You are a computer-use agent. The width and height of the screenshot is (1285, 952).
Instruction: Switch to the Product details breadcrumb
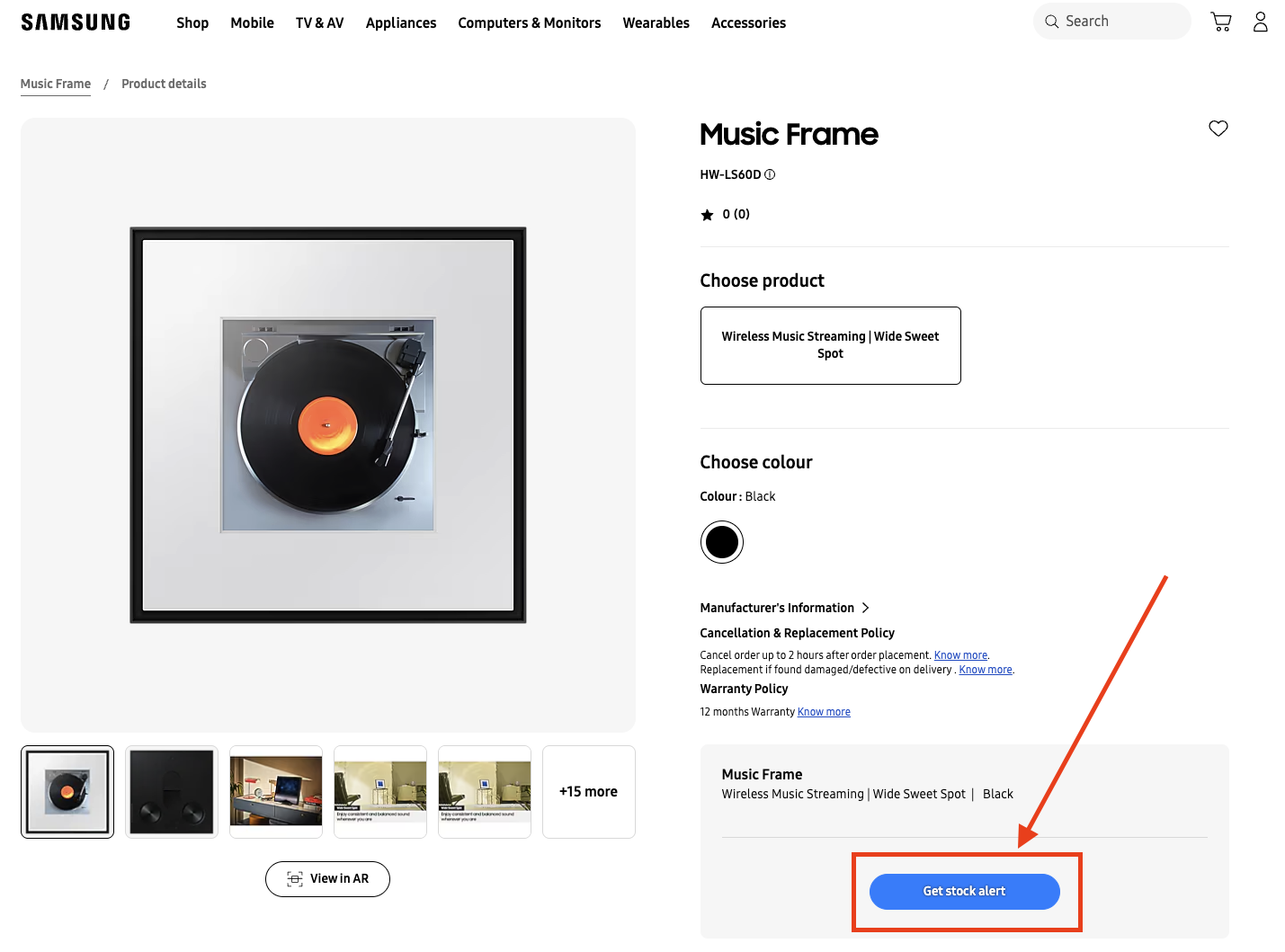(164, 84)
